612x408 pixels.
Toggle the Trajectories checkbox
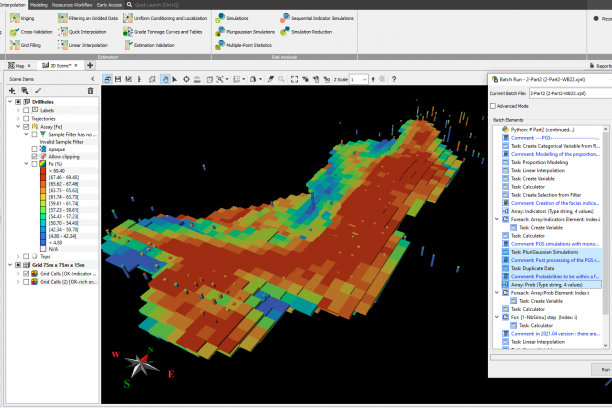(26, 118)
